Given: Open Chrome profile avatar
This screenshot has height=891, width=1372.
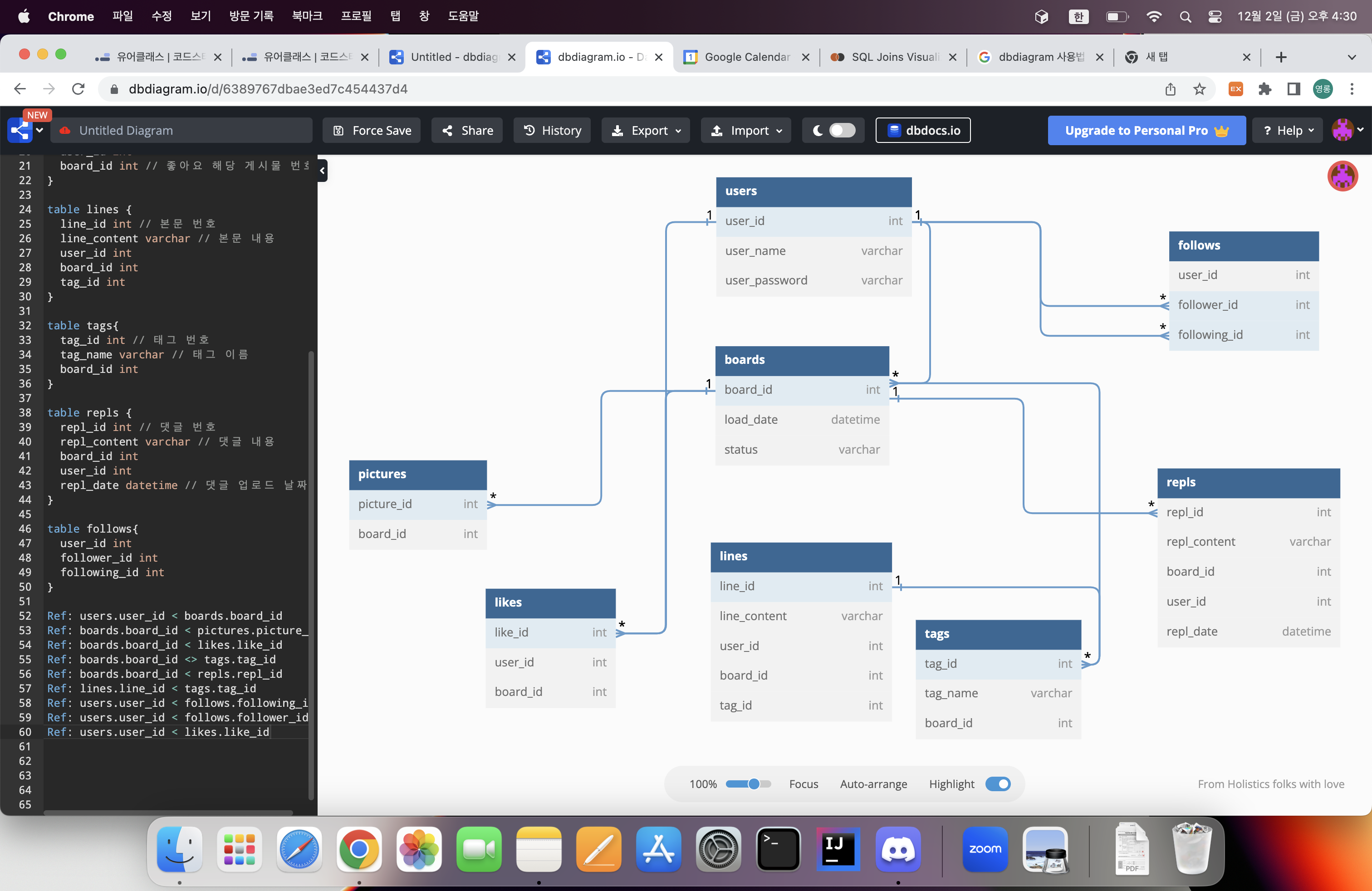Looking at the screenshot, I should [1323, 89].
